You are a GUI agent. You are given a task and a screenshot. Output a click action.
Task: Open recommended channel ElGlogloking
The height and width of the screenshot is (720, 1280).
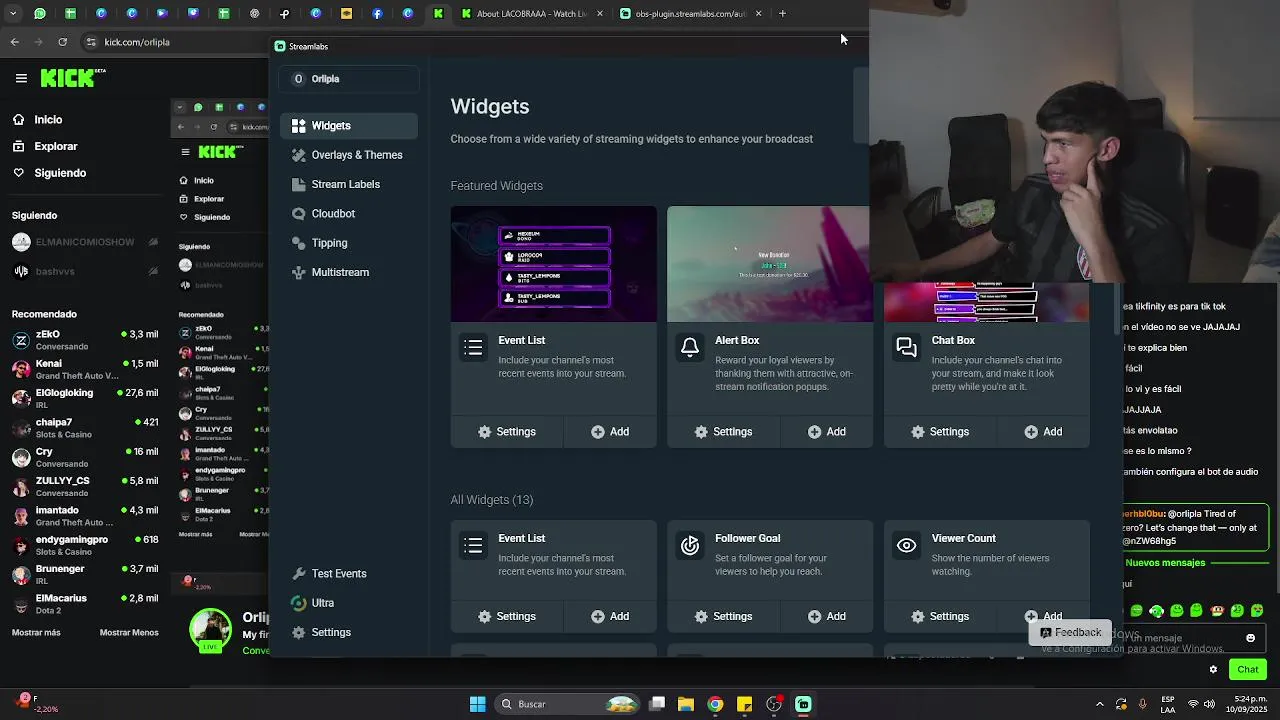85,398
